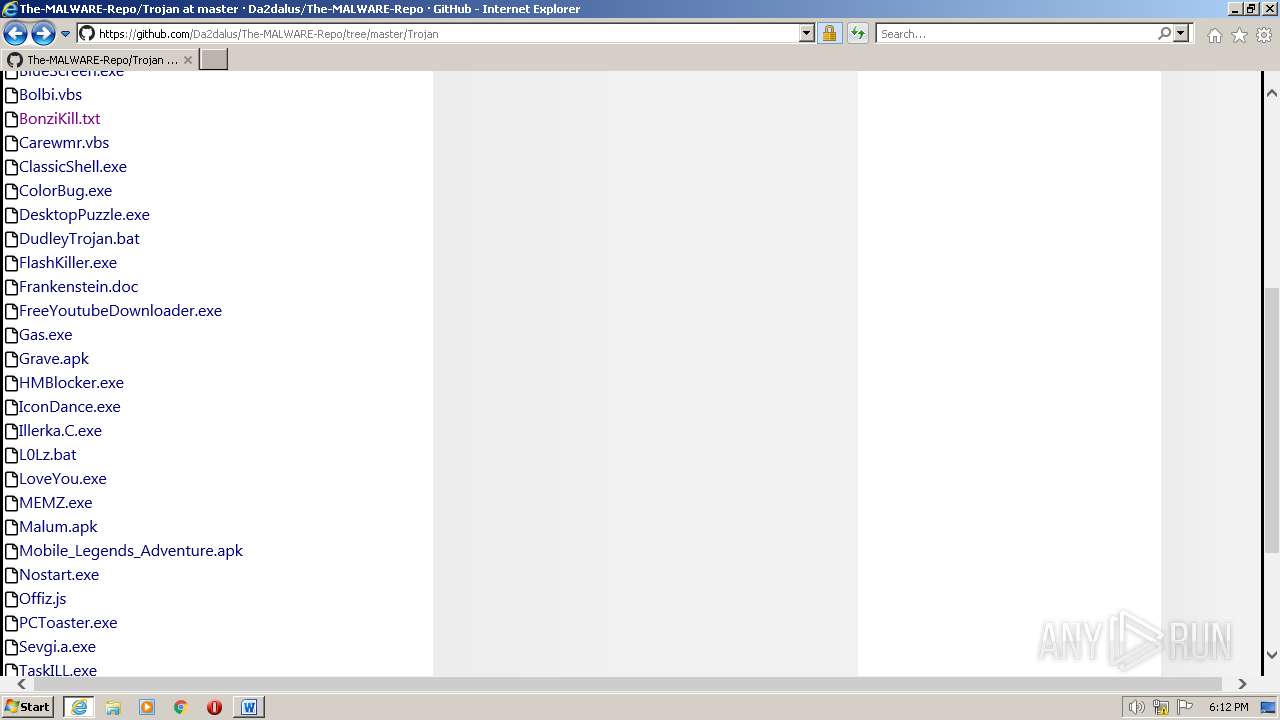Go back with the browser Back arrow
The height and width of the screenshot is (720, 1280).
coord(15,33)
